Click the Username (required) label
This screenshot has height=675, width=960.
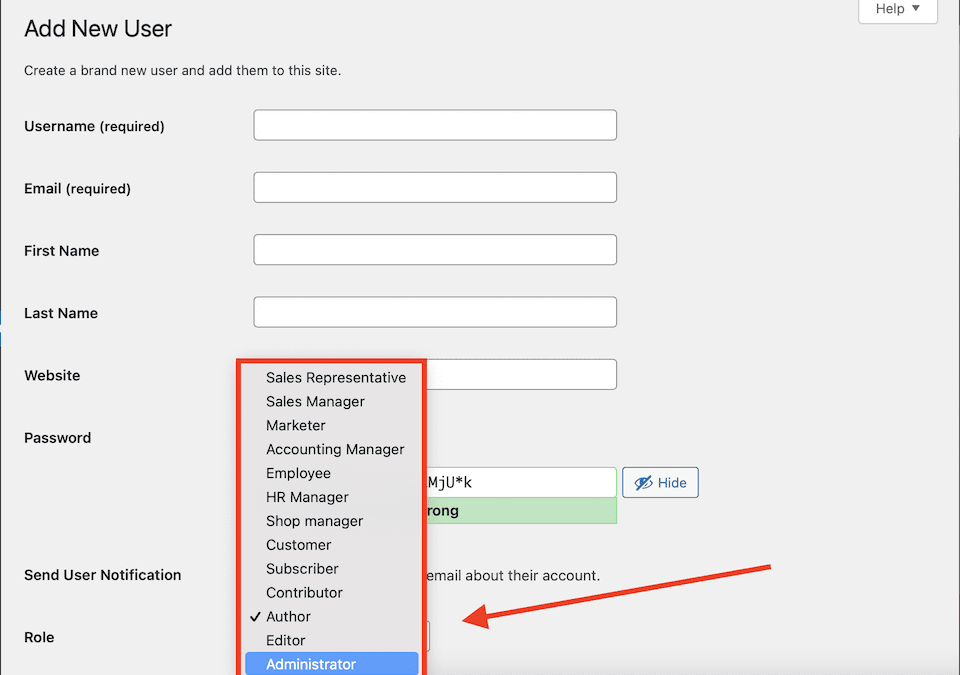click(94, 126)
